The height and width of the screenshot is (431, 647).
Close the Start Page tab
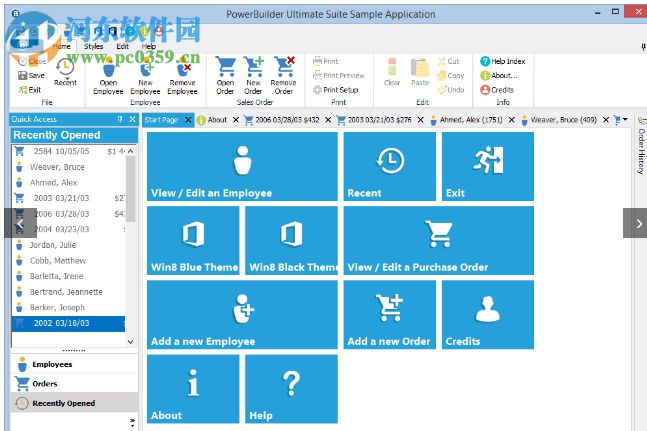(x=188, y=120)
